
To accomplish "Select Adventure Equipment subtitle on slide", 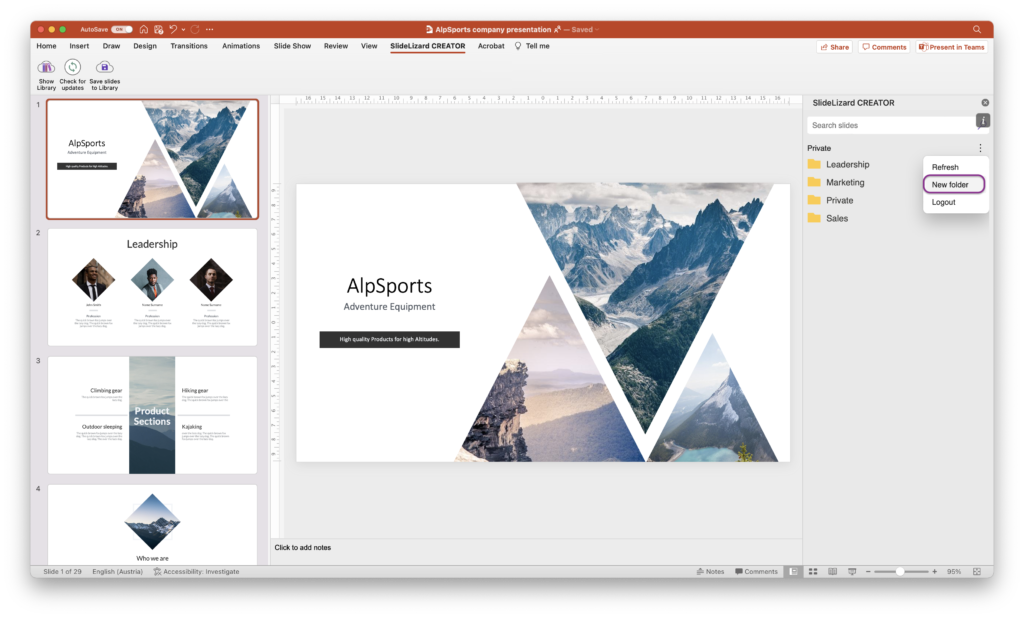I will tap(389, 306).
